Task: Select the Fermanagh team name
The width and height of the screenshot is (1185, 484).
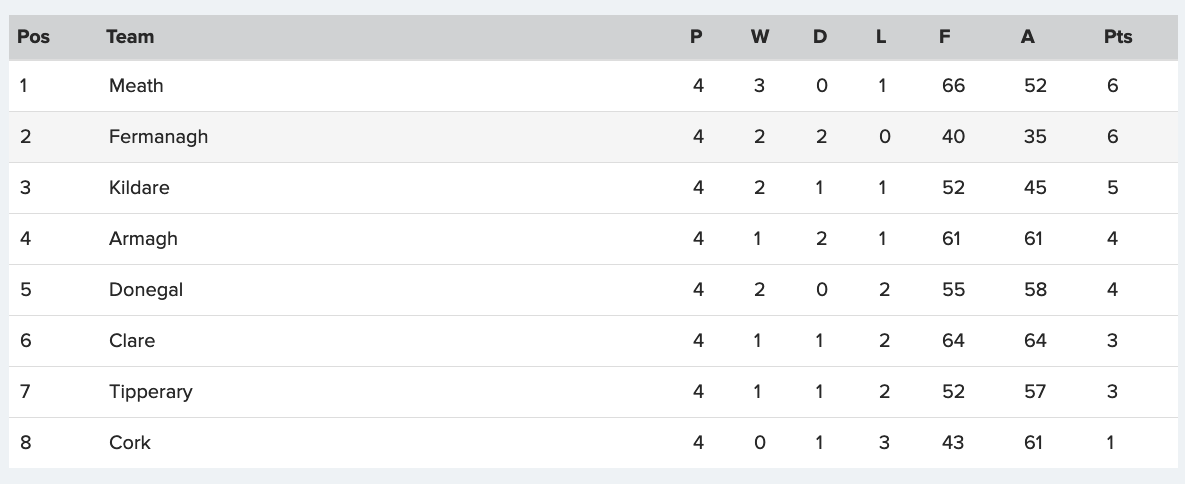Action: click(158, 137)
